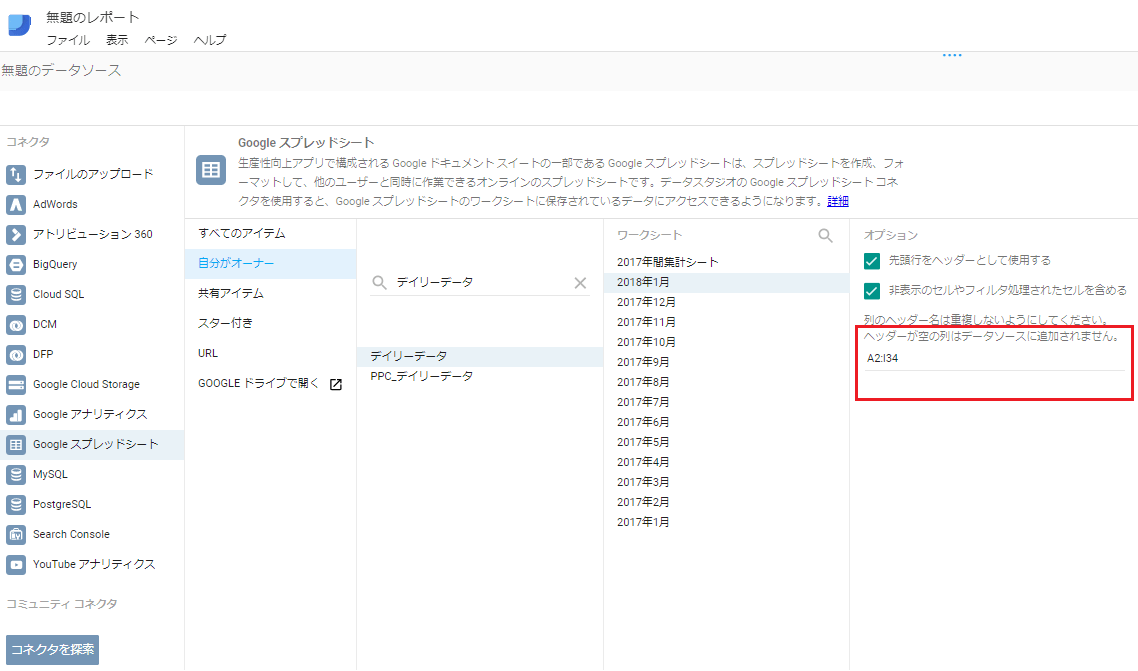This screenshot has height=671, width=1138.
Task: Click the YouTube アナリティクス connector icon
Action: (x=16, y=564)
